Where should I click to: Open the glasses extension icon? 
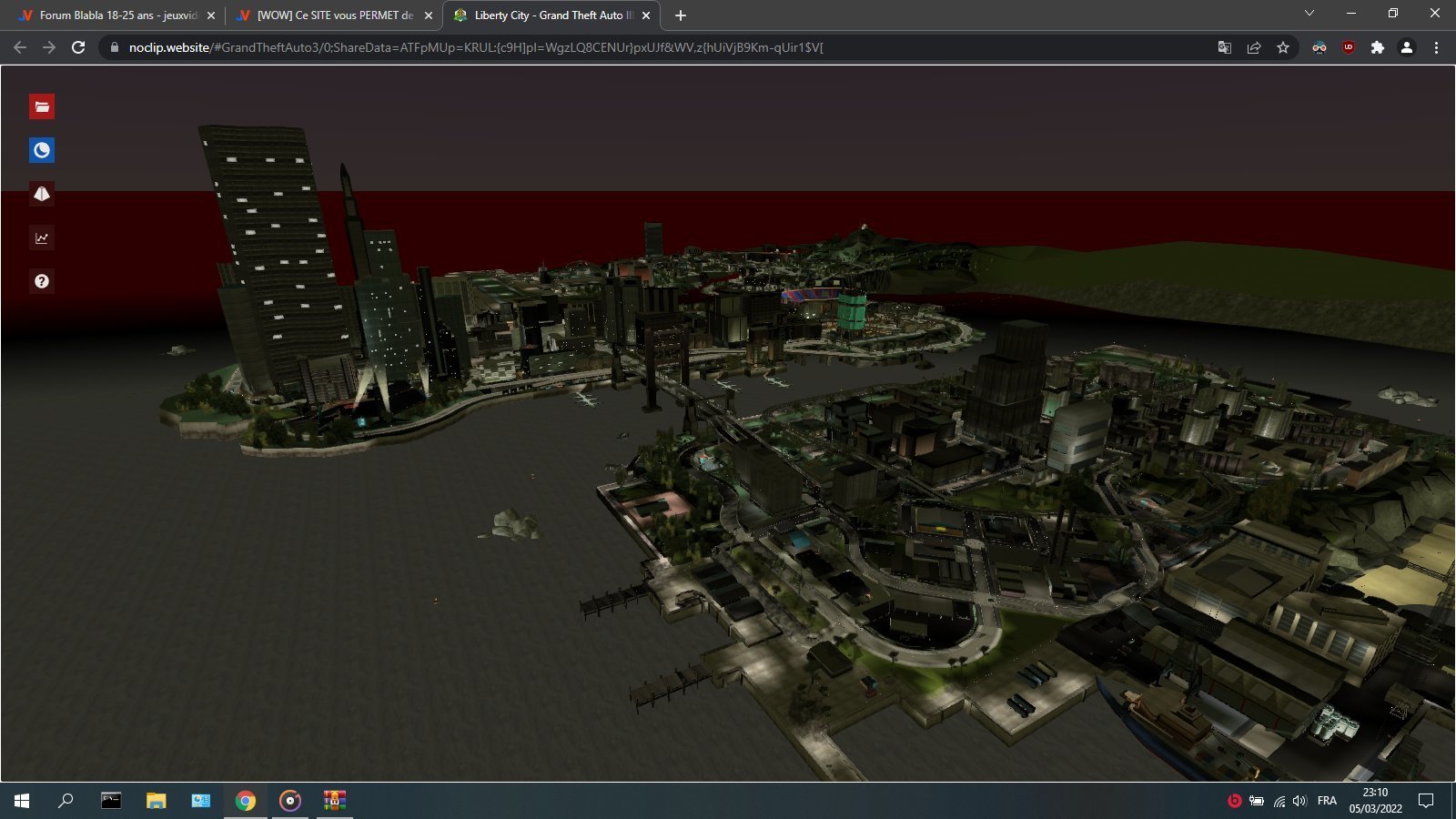point(1319,47)
